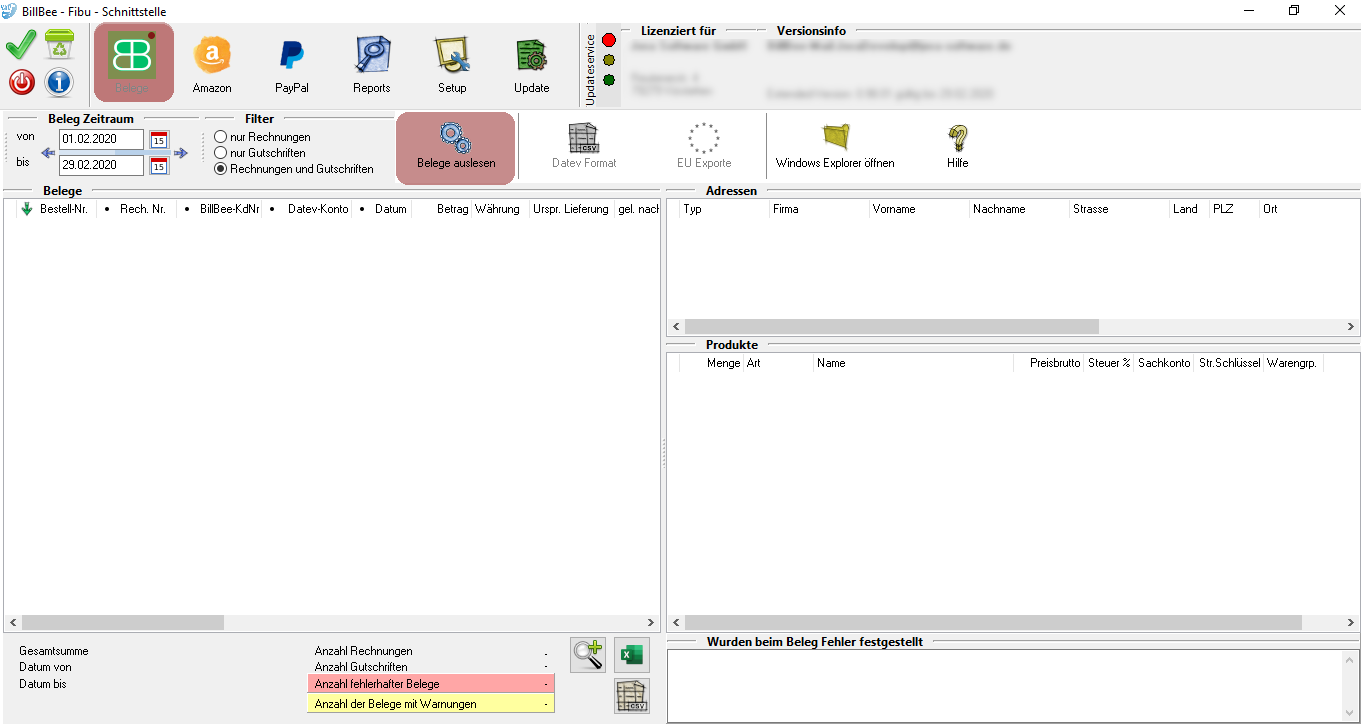Click the red power button icon
1361x726 pixels.
click(22, 82)
